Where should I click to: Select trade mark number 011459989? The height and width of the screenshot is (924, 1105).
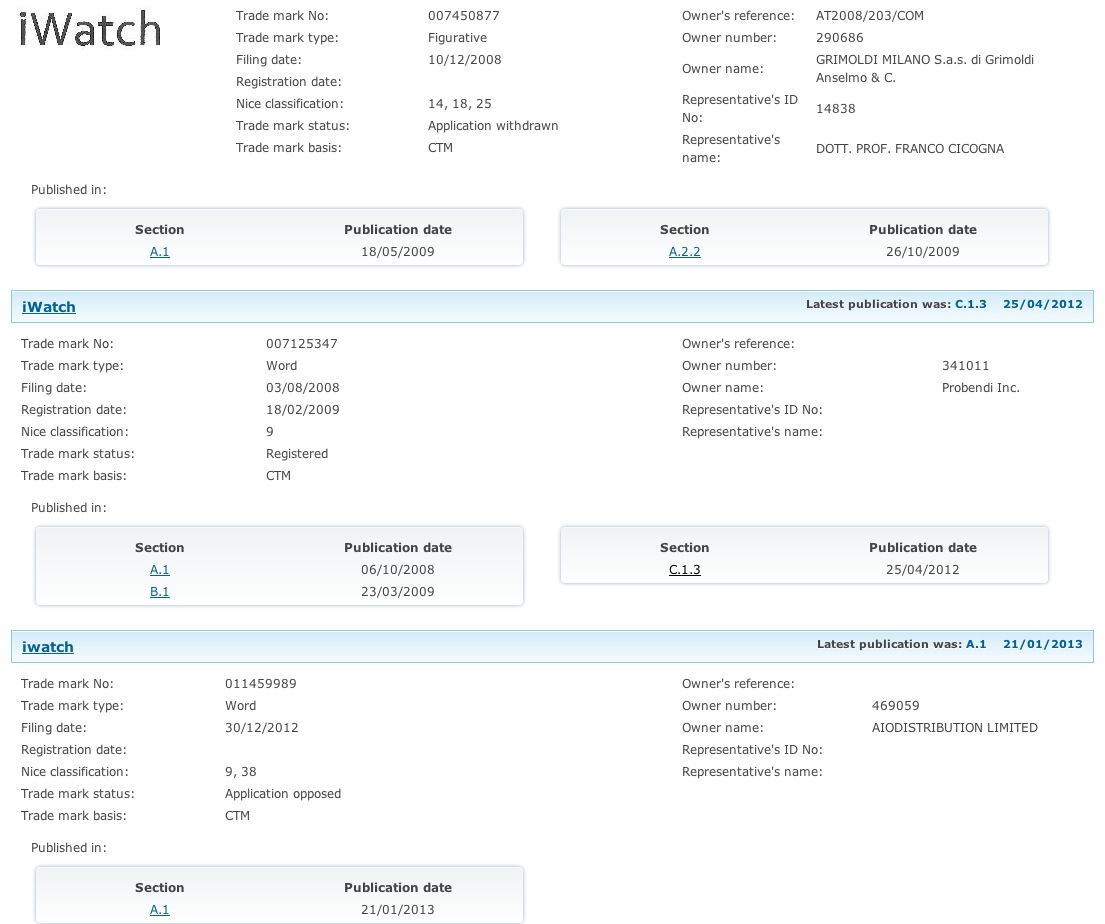pyautogui.click(x=261, y=683)
